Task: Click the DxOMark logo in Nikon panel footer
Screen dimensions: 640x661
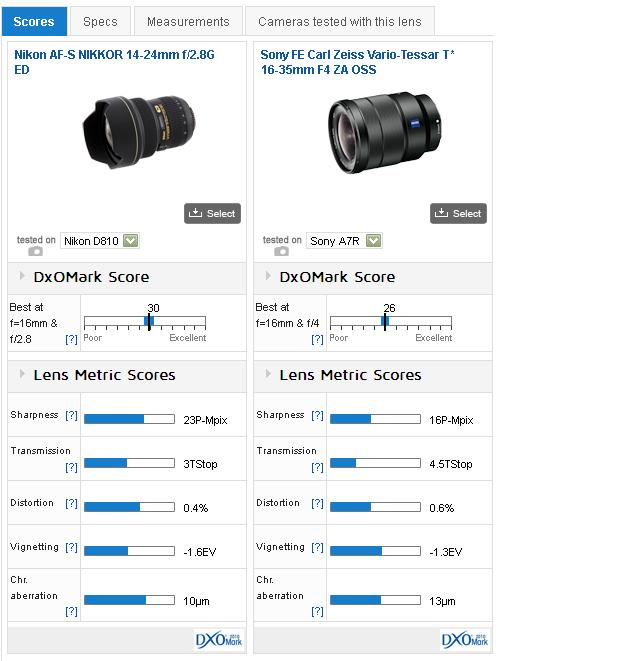Action: point(218,640)
